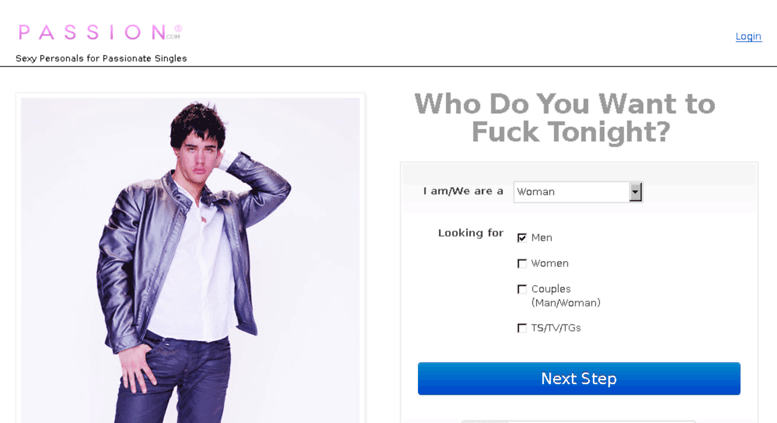Tick the Couples (Man/Woman) checkbox
This screenshot has width=777, height=423.
point(522,289)
